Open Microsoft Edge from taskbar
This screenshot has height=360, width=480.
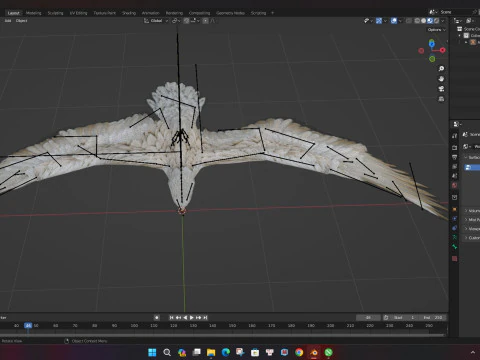226,352
